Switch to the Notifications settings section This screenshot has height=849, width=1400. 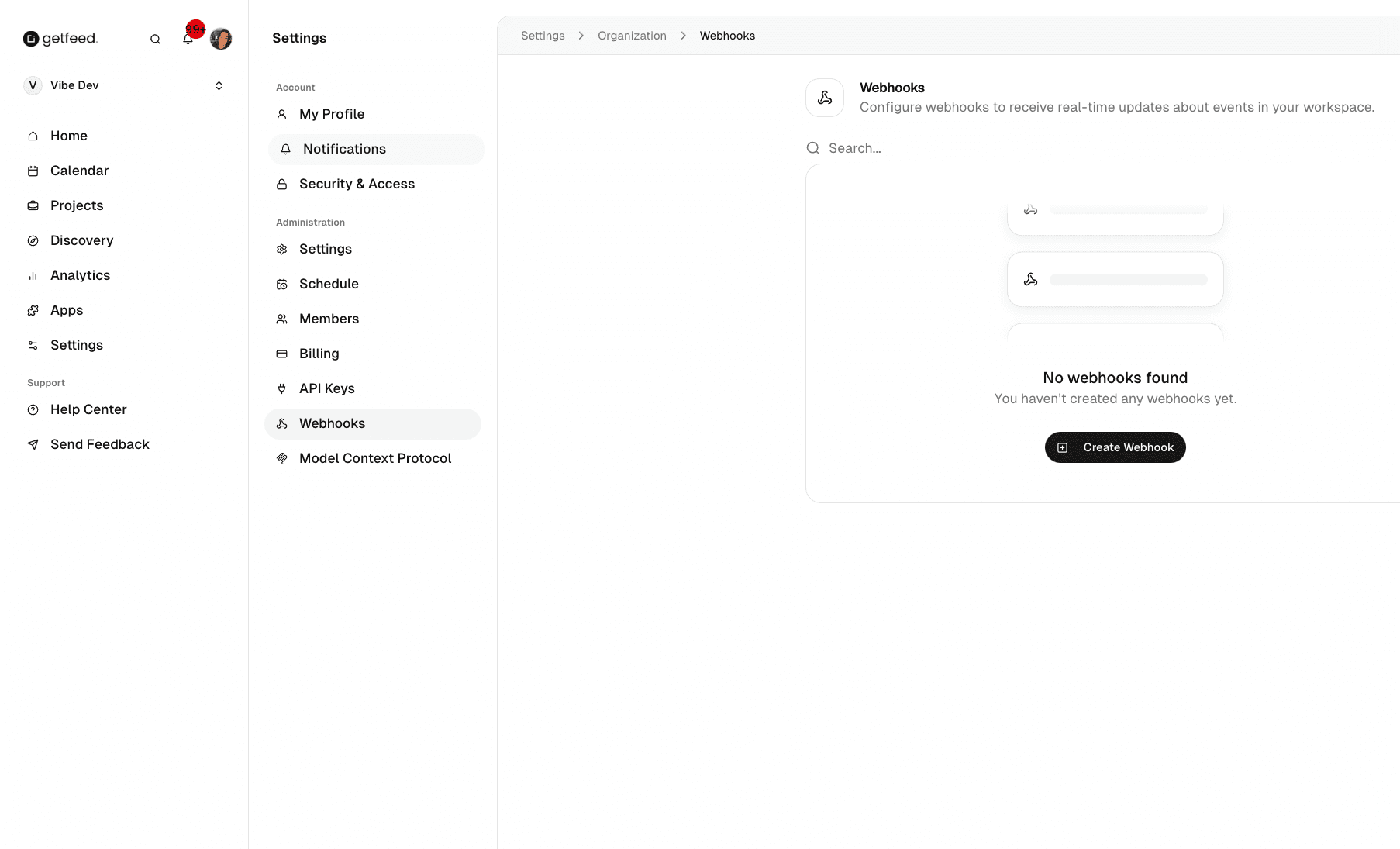click(344, 149)
